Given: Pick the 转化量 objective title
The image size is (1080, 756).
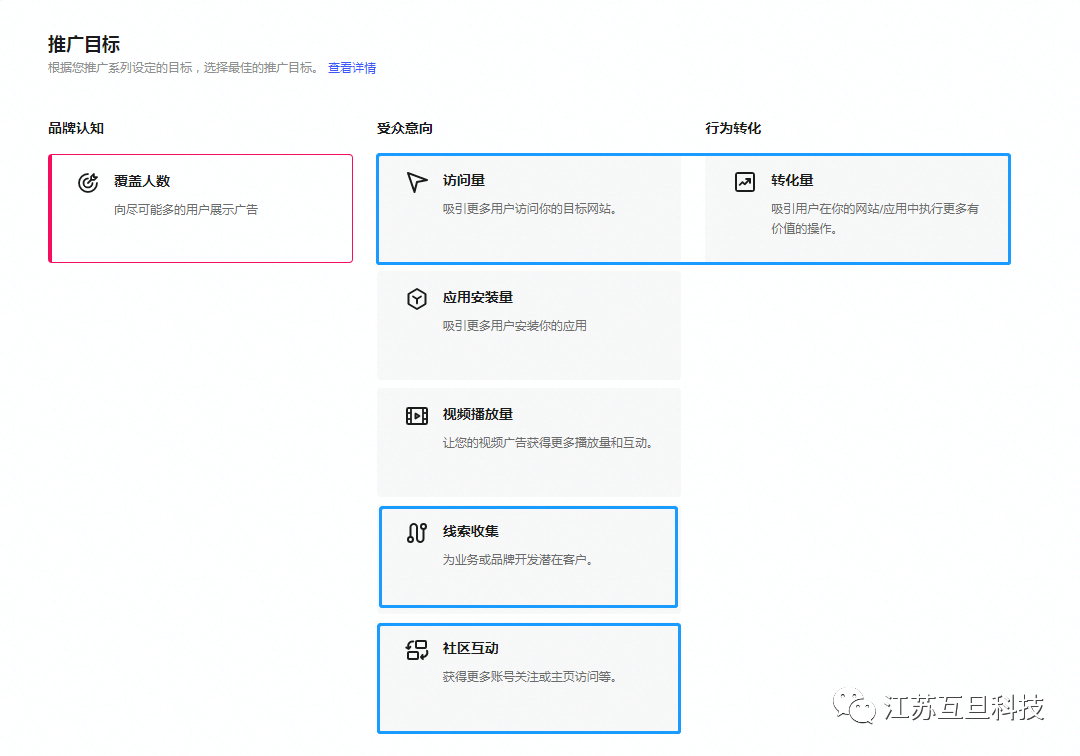Looking at the screenshot, I should tap(792, 181).
